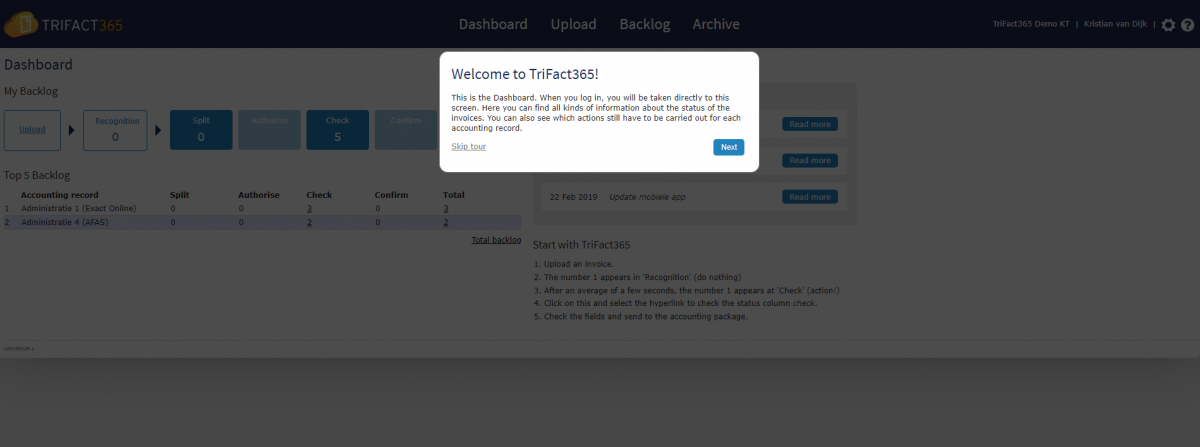Click the Total column header
Screen dimensions: 1200x447
click(x=454, y=195)
